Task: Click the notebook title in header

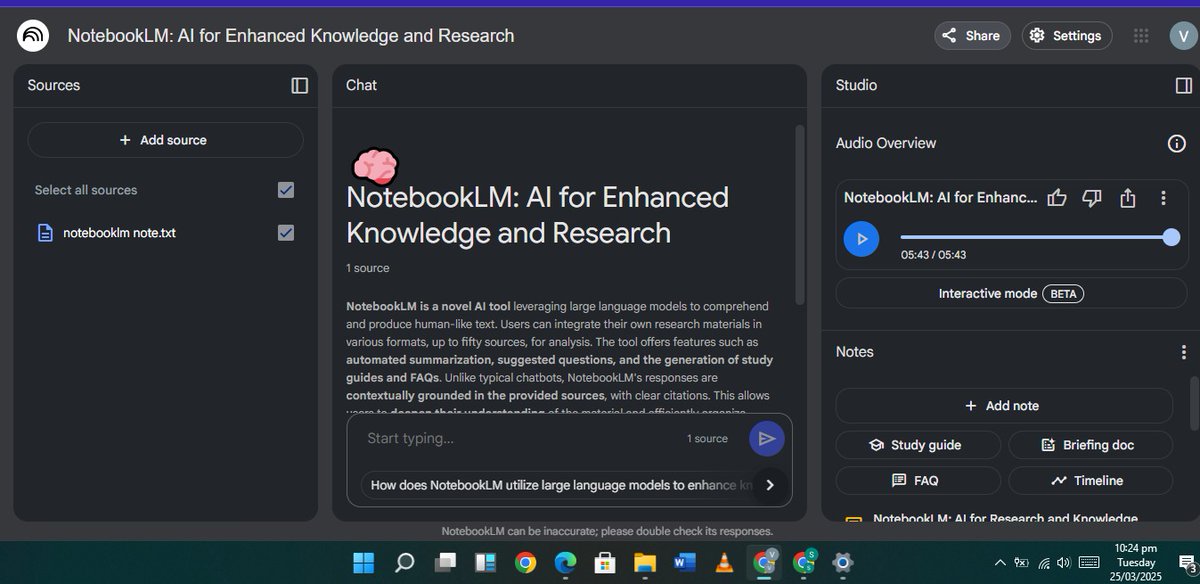Action: [x=291, y=36]
